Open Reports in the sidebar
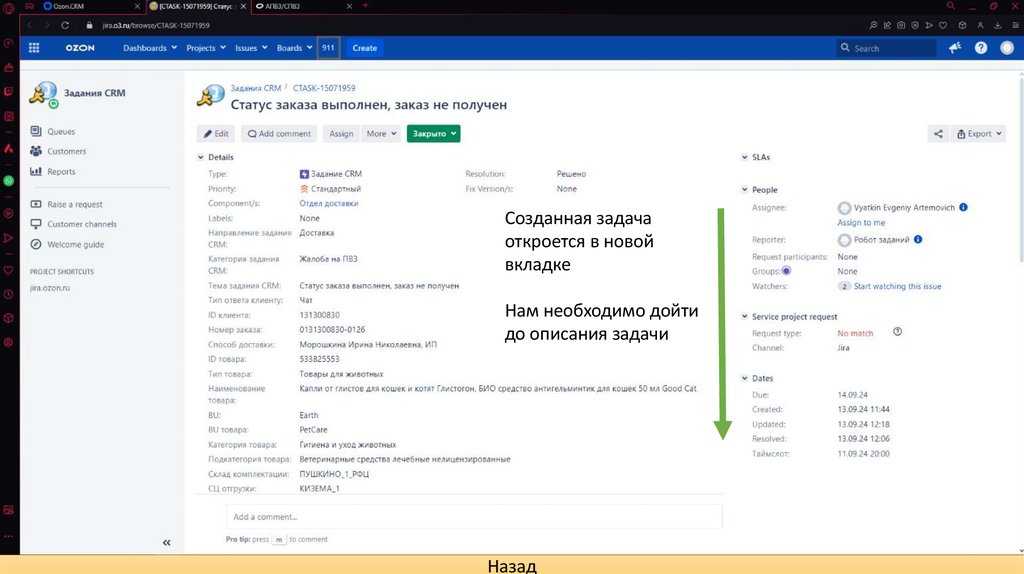Viewport: 1024px width, 574px height. pos(61,172)
